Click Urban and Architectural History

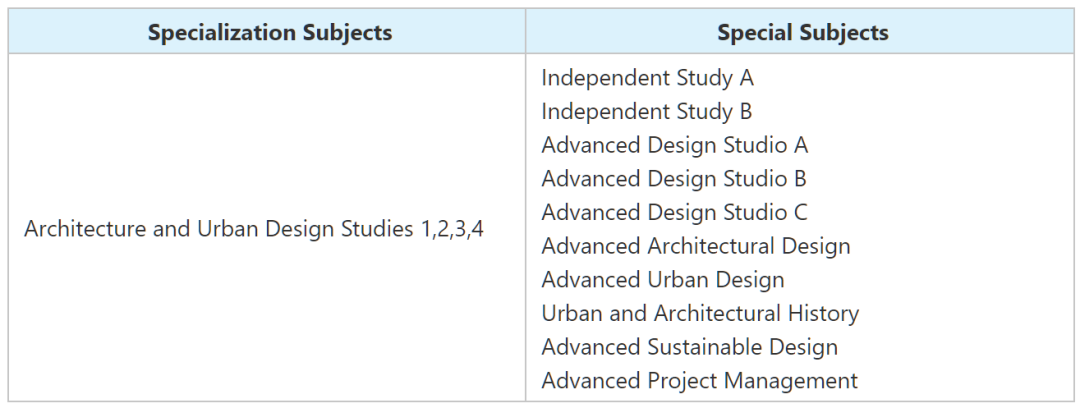pos(700,313)
